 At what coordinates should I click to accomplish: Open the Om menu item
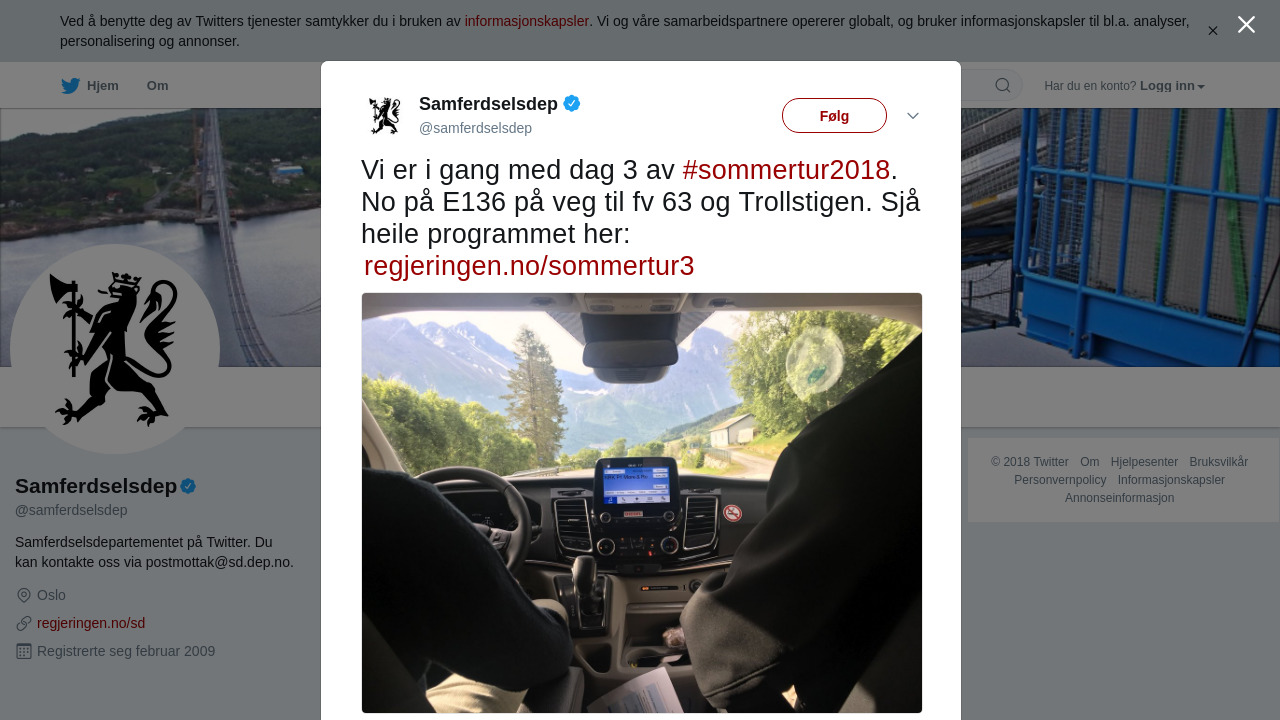tap(157, 86)
